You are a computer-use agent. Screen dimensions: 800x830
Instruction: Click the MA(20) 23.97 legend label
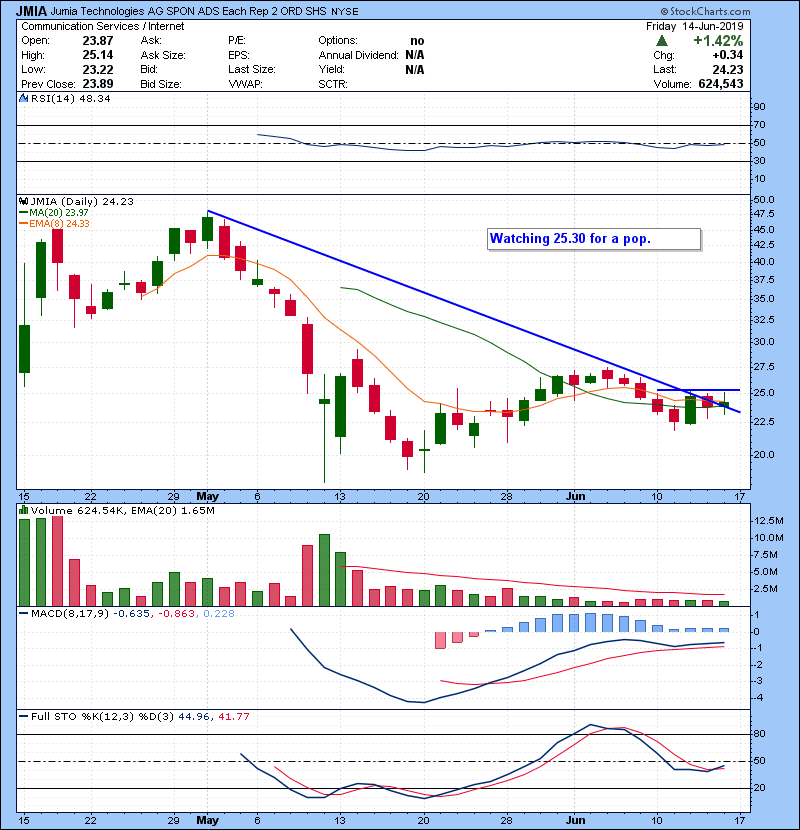(x=58, y=212)
